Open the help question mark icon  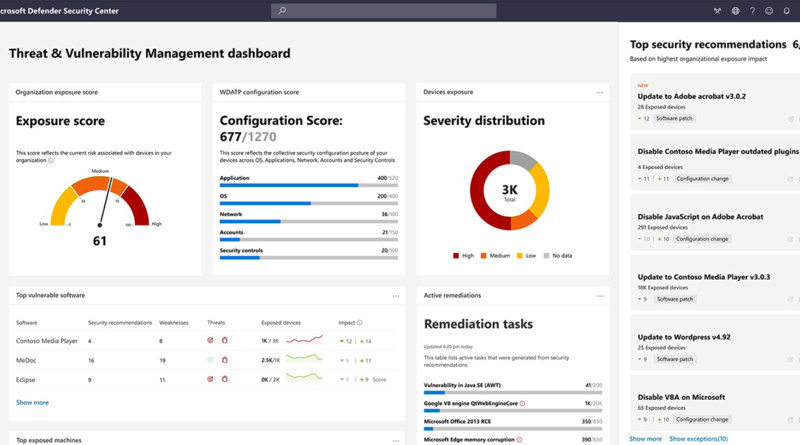click(752, 11)
